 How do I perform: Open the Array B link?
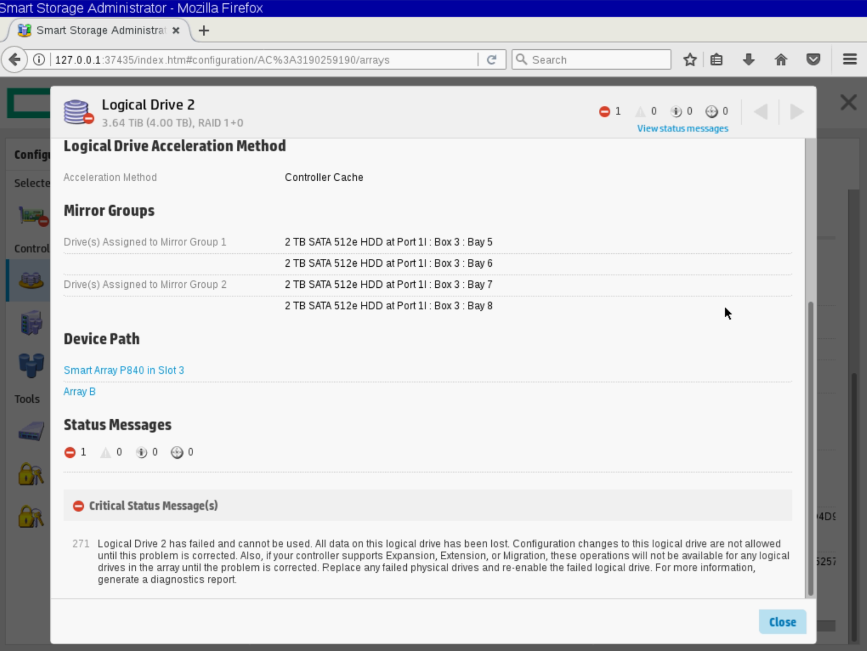[x=80, y=392]
